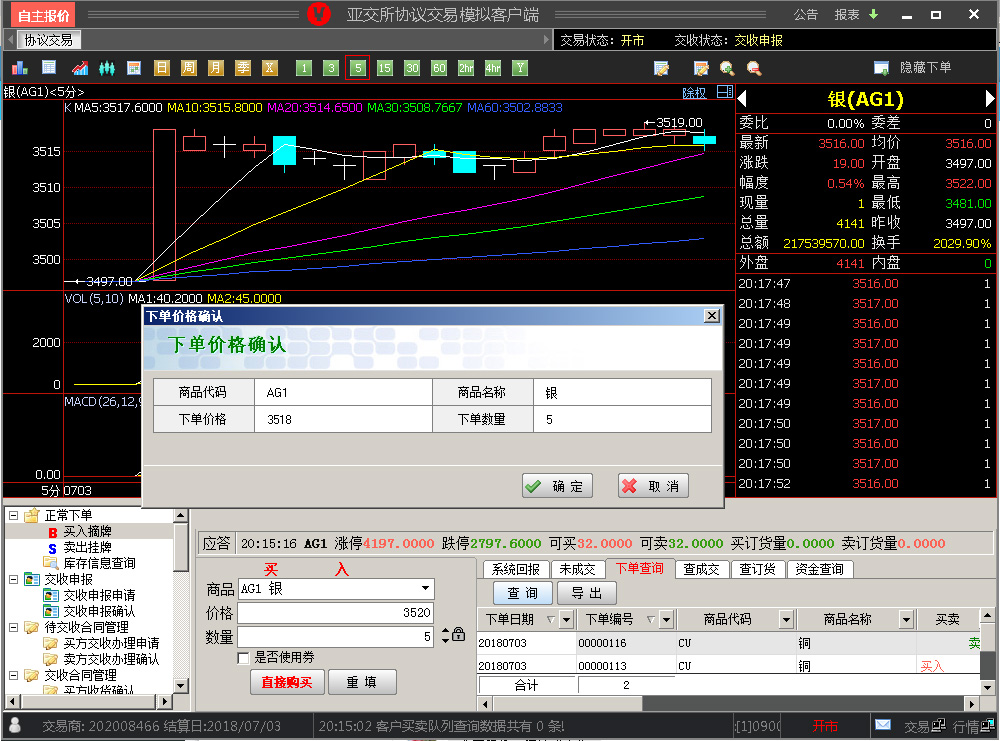Screen dimensions: 1000x741
Task: Open the orange table edit icon
Action: coord(701,68)
